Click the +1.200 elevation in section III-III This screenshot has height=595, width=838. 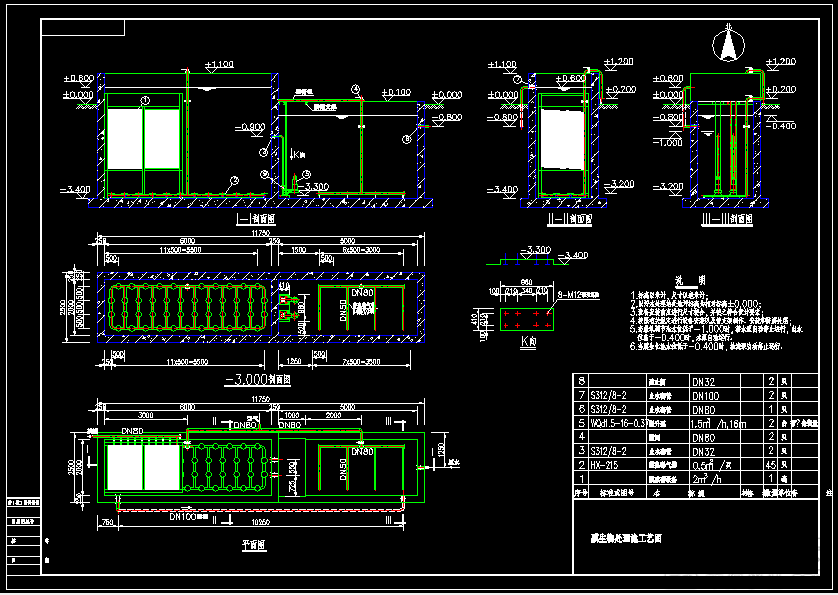click(781, 61)
